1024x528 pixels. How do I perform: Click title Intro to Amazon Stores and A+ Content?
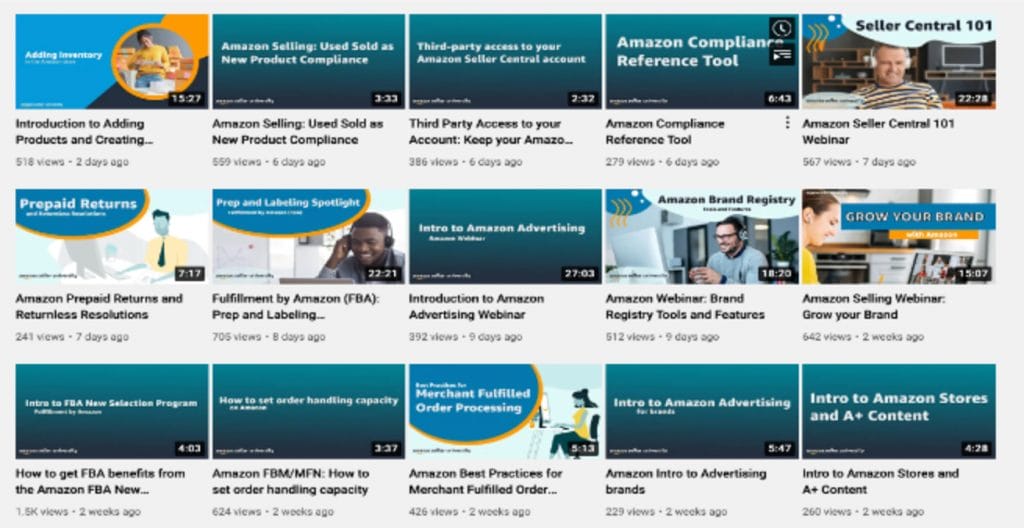(x=880, y=482)
